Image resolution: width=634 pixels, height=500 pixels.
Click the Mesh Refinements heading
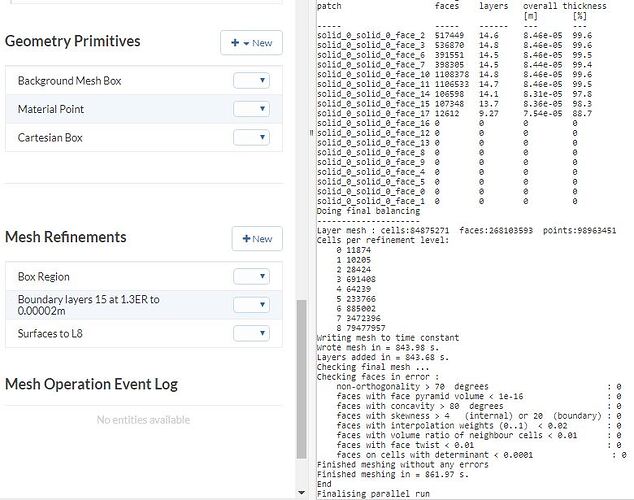(66, 237)
